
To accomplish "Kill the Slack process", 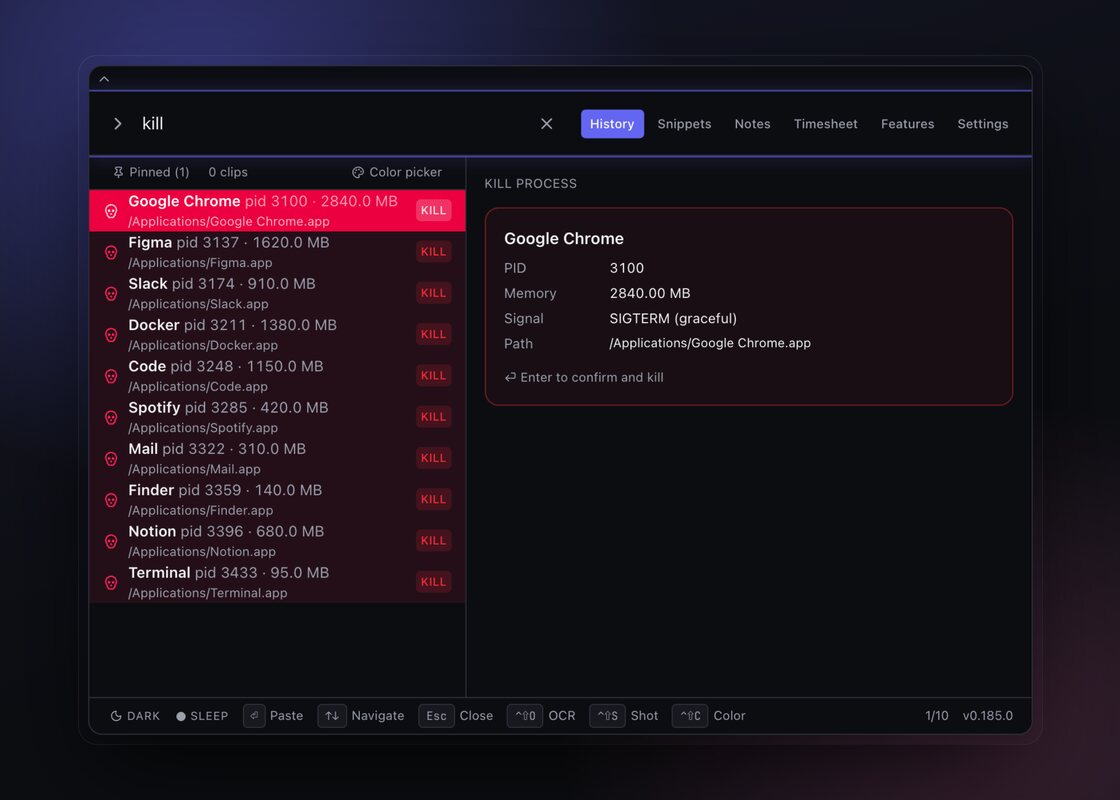I will pyautogui.click(x=434, y=293).
